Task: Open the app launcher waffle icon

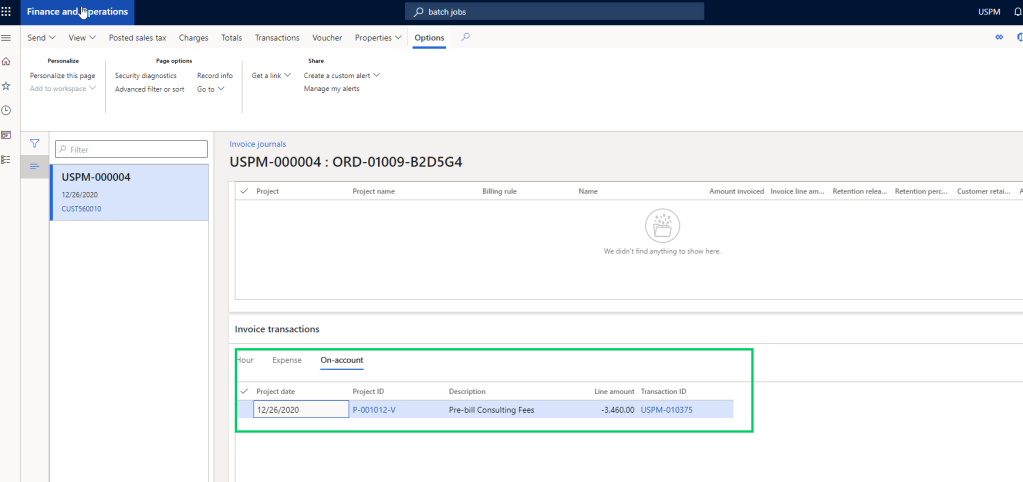Action: pyautogui.click(x=9, y=12)
